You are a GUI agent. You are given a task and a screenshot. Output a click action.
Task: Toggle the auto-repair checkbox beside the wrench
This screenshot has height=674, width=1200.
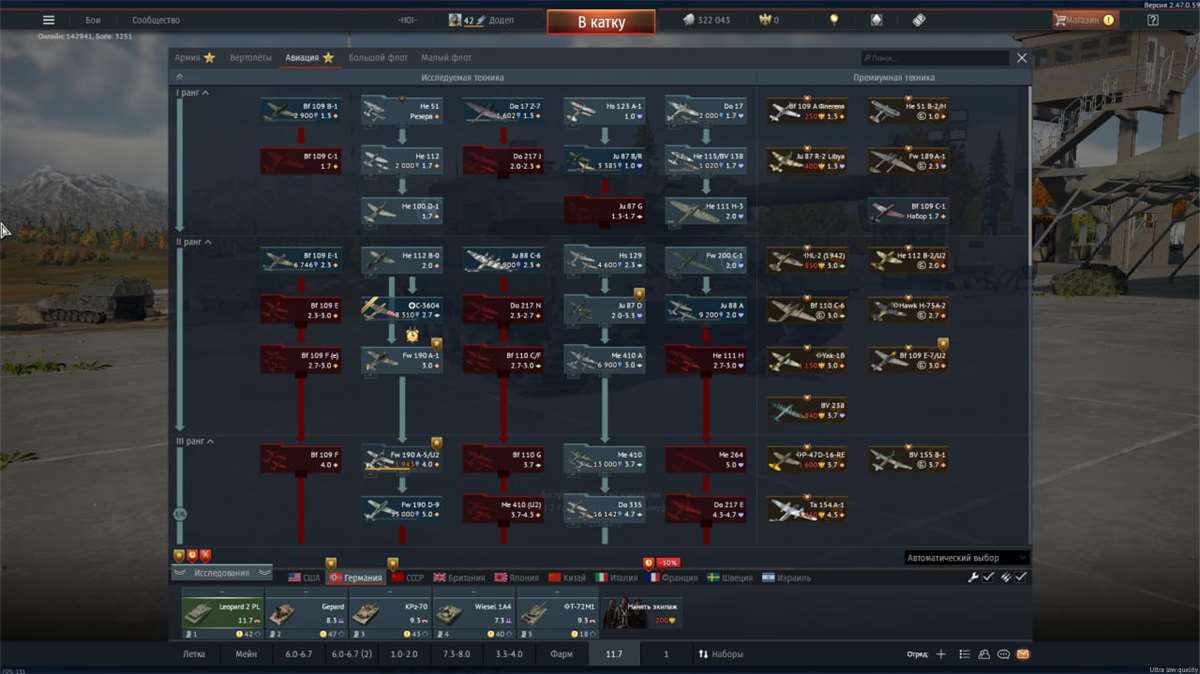pos(988,577)
